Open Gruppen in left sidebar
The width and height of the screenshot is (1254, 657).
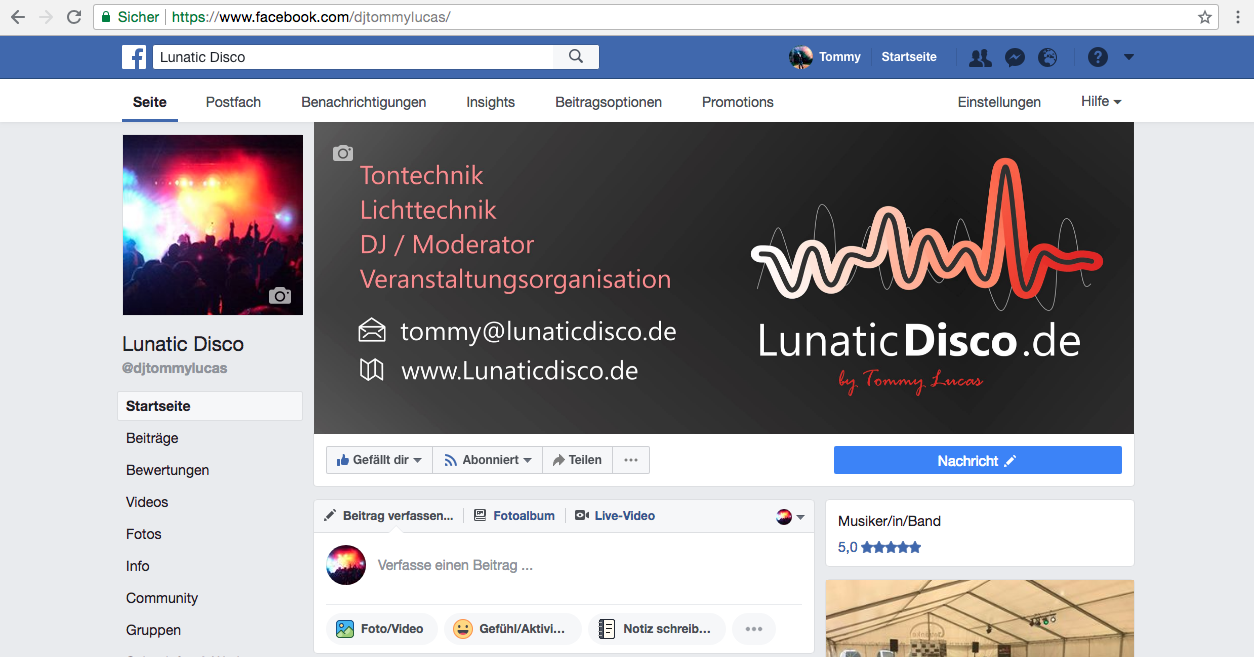154,630
